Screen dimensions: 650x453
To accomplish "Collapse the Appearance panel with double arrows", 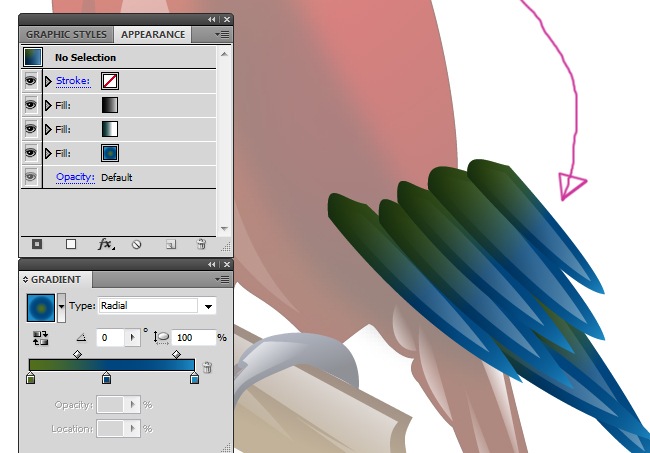I will click(x=212, y=19).
